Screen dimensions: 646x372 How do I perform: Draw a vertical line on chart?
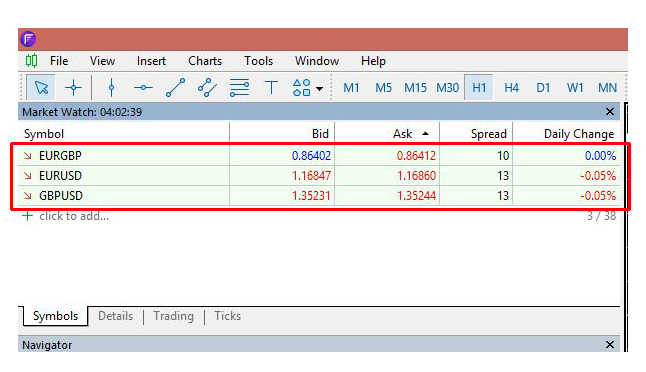pyautogui.click(x=111, y=87)
